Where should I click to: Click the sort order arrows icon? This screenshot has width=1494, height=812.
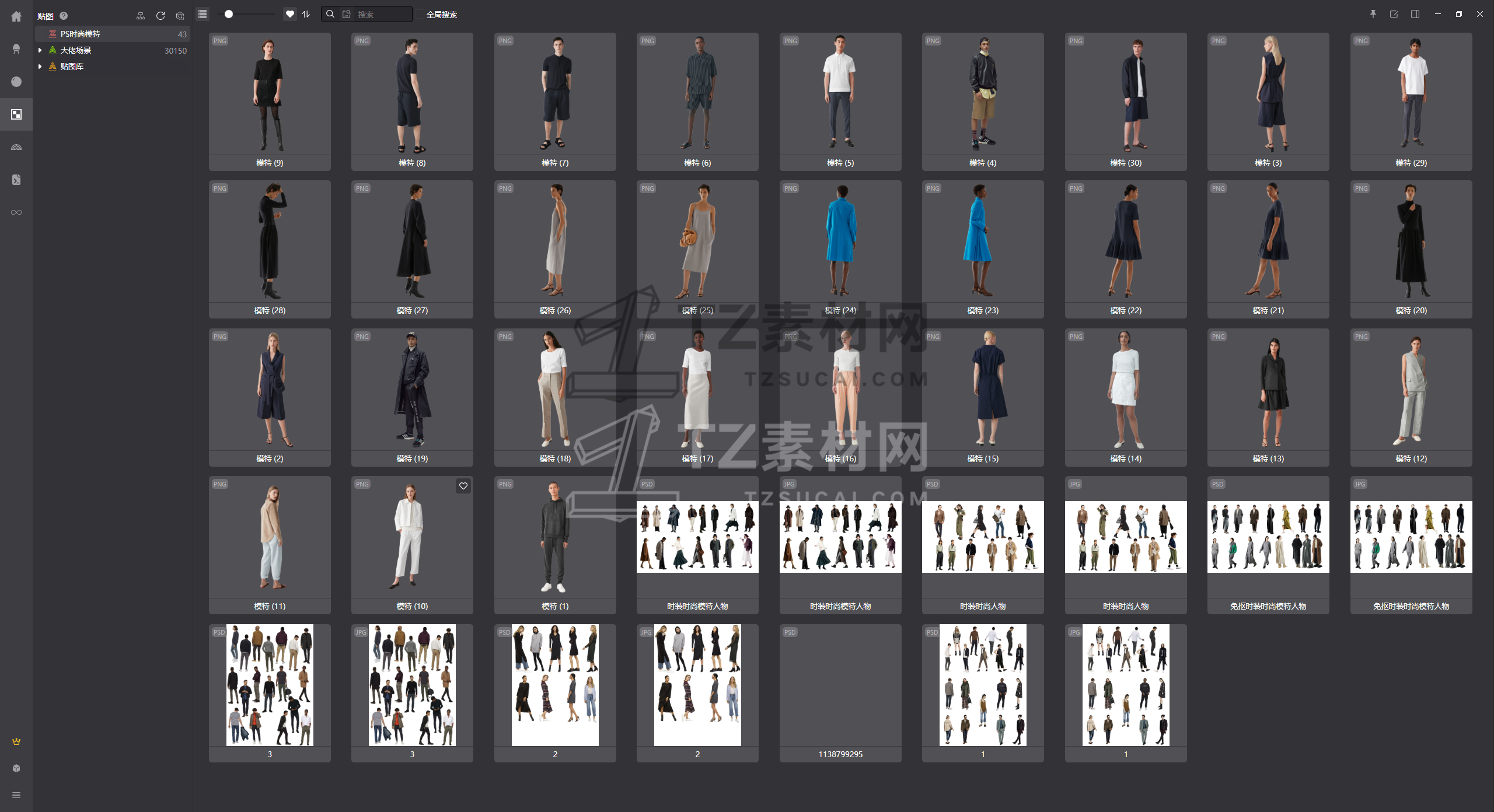(x=306, y=14)
